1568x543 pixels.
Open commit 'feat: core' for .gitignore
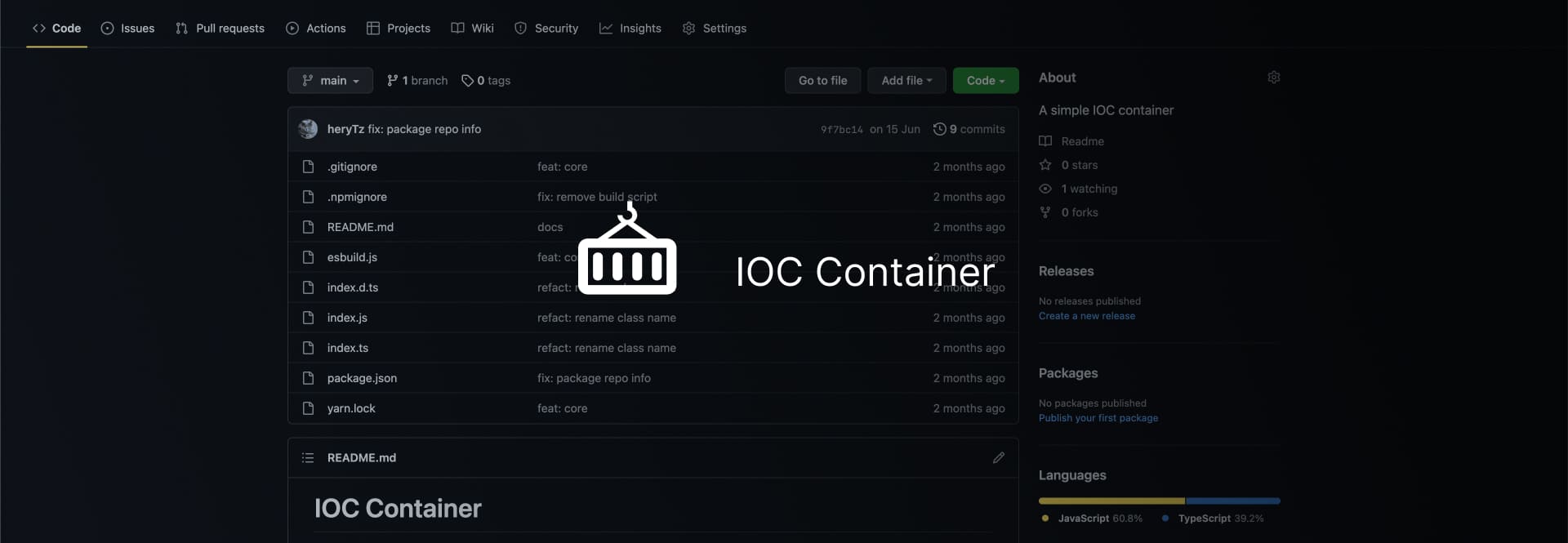point(562,167)
